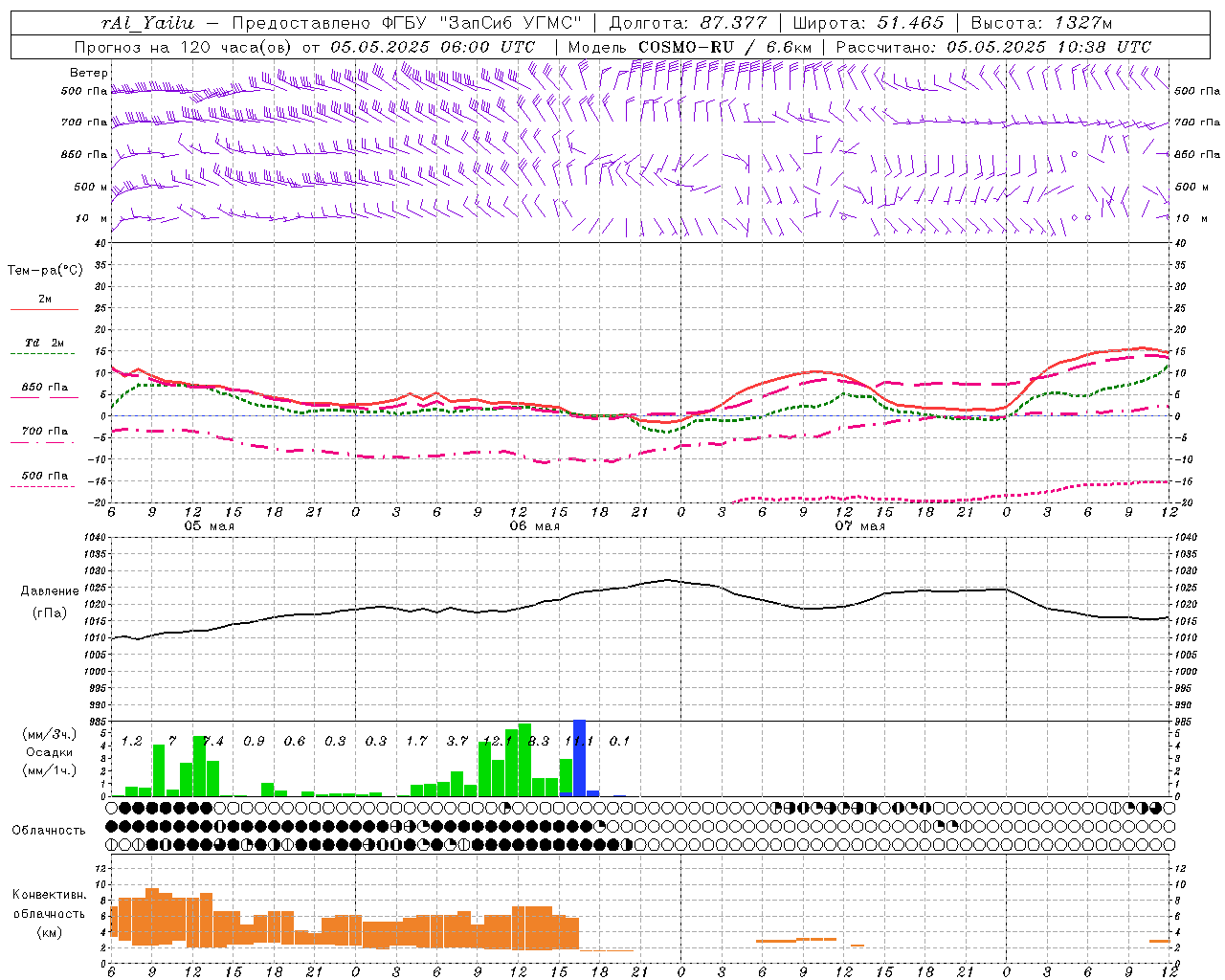Click the 500 гПа temperature legend entry
Screen dimensions: 1225x980
45,476
